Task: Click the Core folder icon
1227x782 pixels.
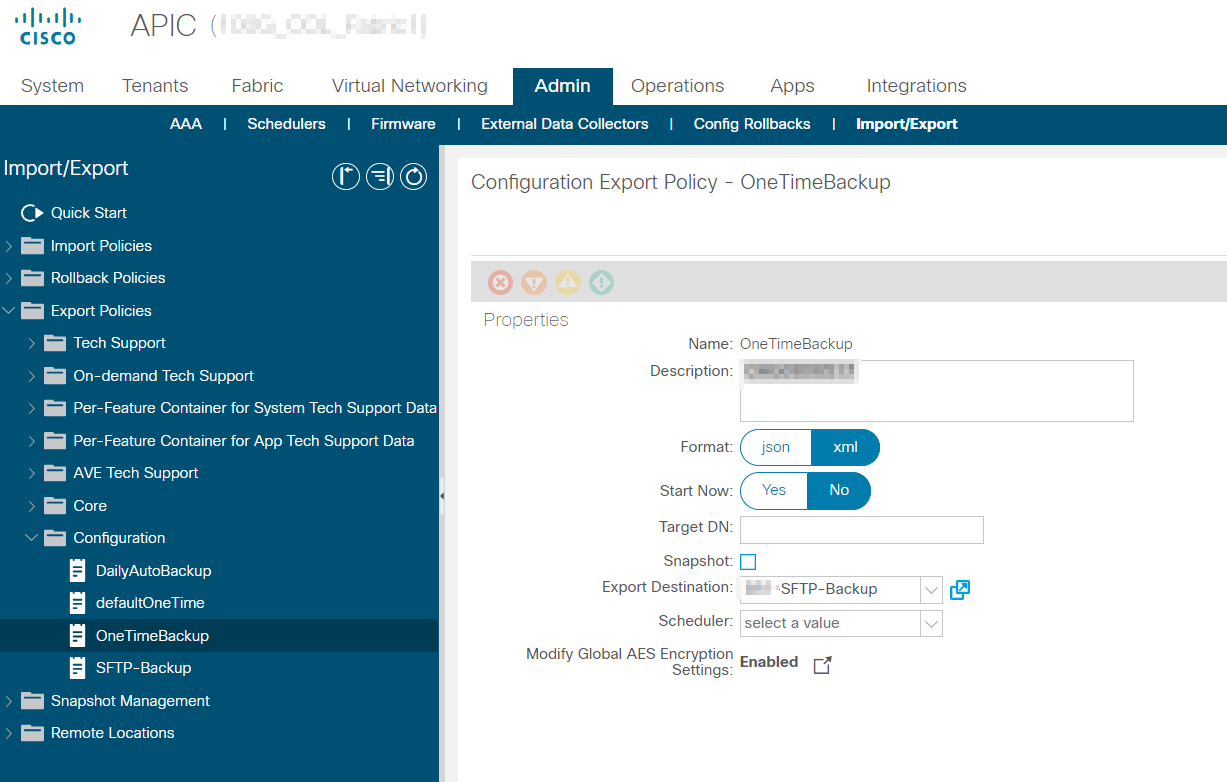Action: point(55,506)
